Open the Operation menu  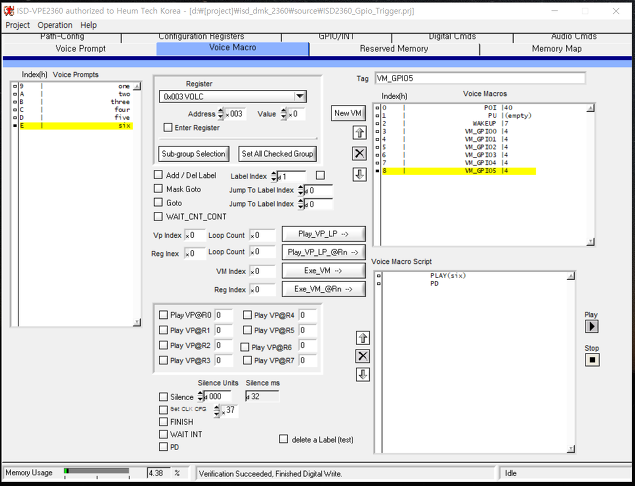point(55,25)
